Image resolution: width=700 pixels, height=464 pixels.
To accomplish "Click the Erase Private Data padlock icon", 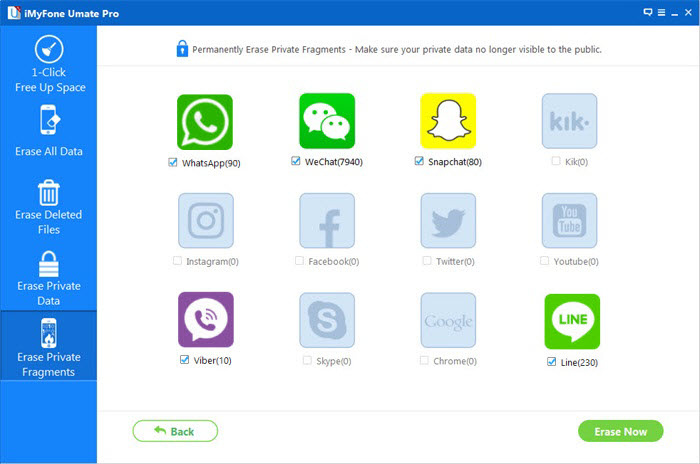I will coord(49,264).
